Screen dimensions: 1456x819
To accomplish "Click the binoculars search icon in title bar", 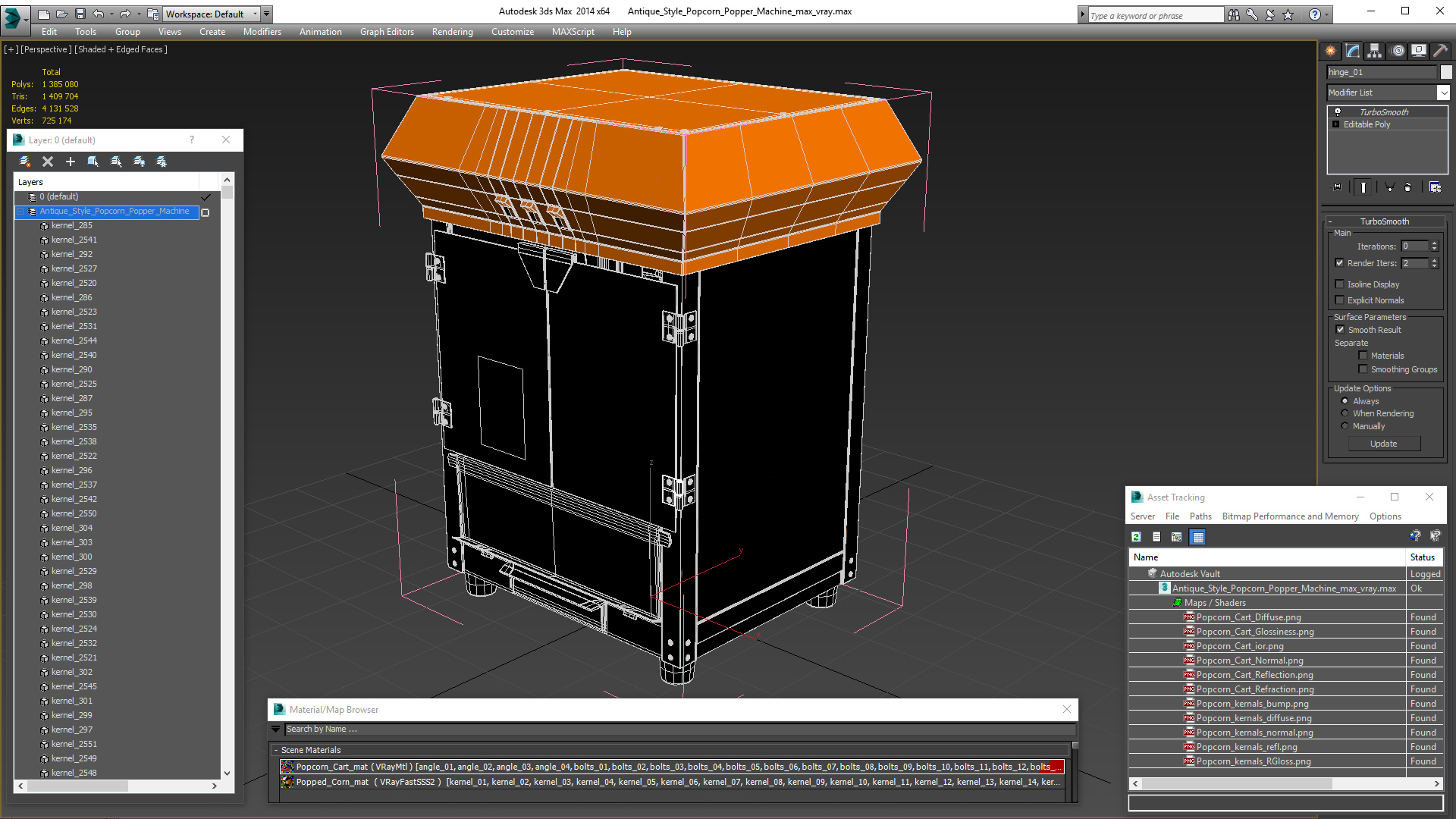I will [x=1234, y=14].
